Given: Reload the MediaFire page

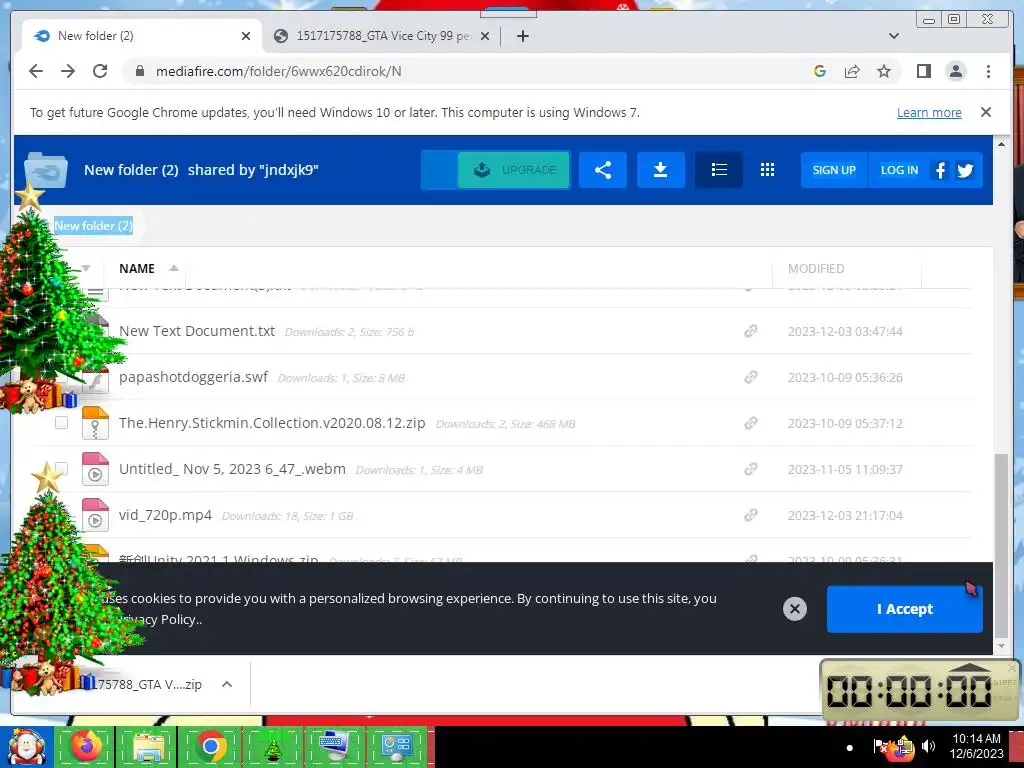Looking at the screenshot, I should click(100, 71).
